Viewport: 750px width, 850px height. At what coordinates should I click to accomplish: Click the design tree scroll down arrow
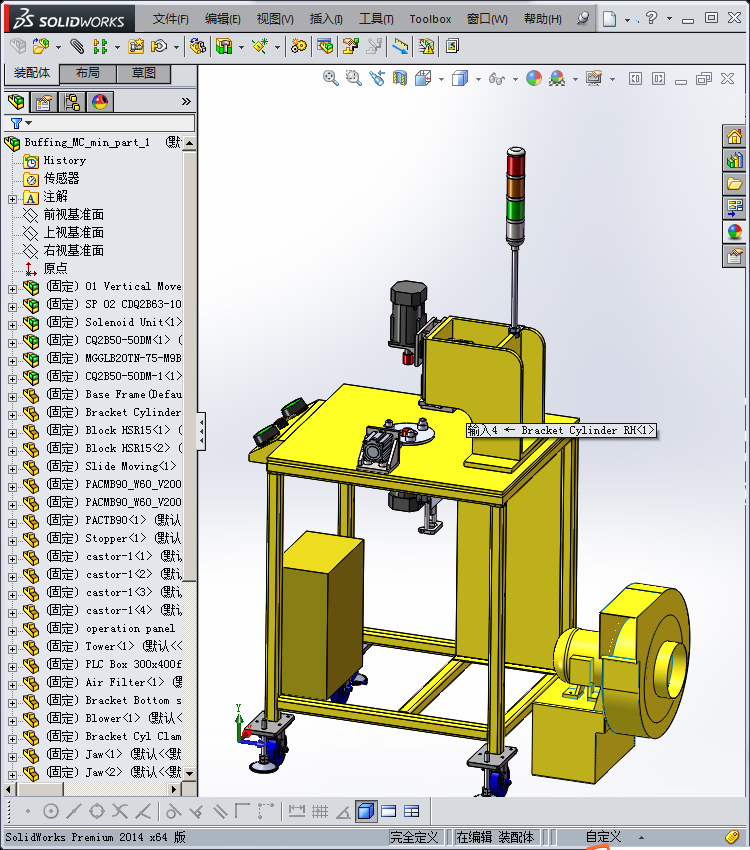point(190,774)
